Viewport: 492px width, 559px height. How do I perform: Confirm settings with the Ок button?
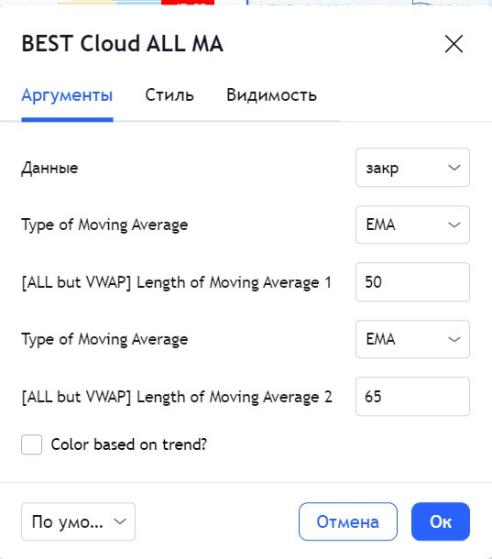click(x=440, y=522)
